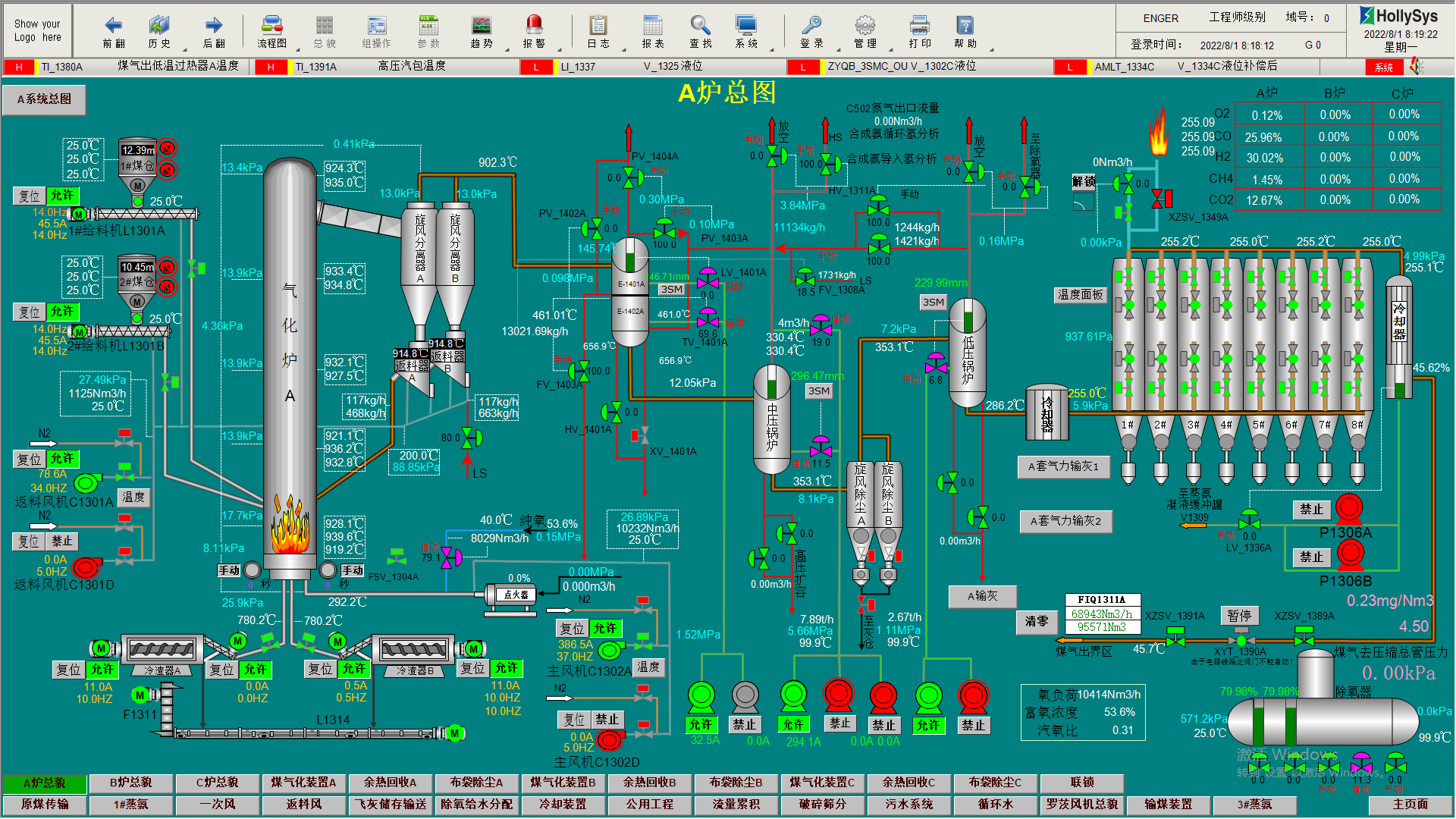
Task: Open the 日志 log clipboard icon
Action: (598, 25)
